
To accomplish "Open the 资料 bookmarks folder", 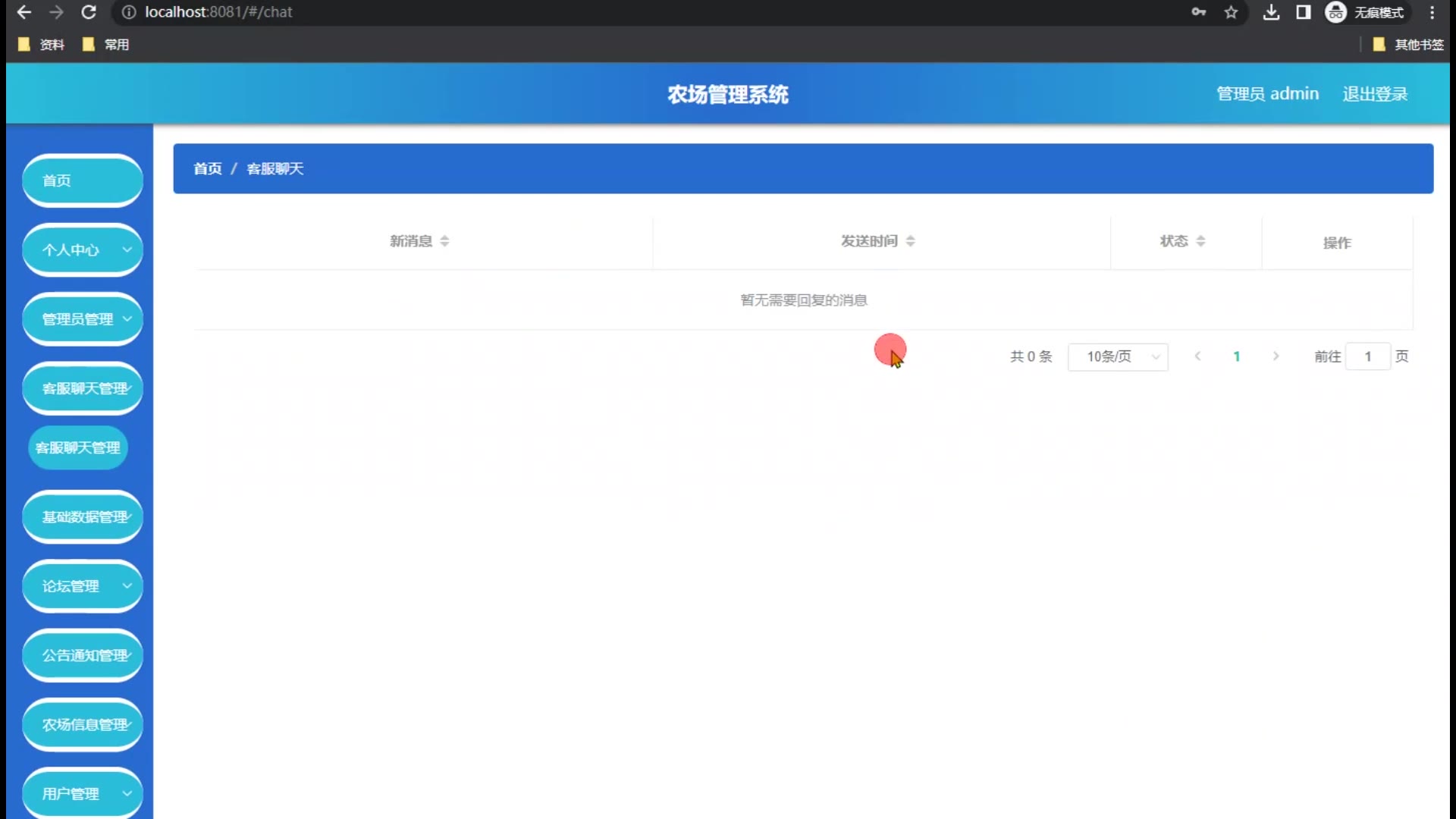I will 42,45.
